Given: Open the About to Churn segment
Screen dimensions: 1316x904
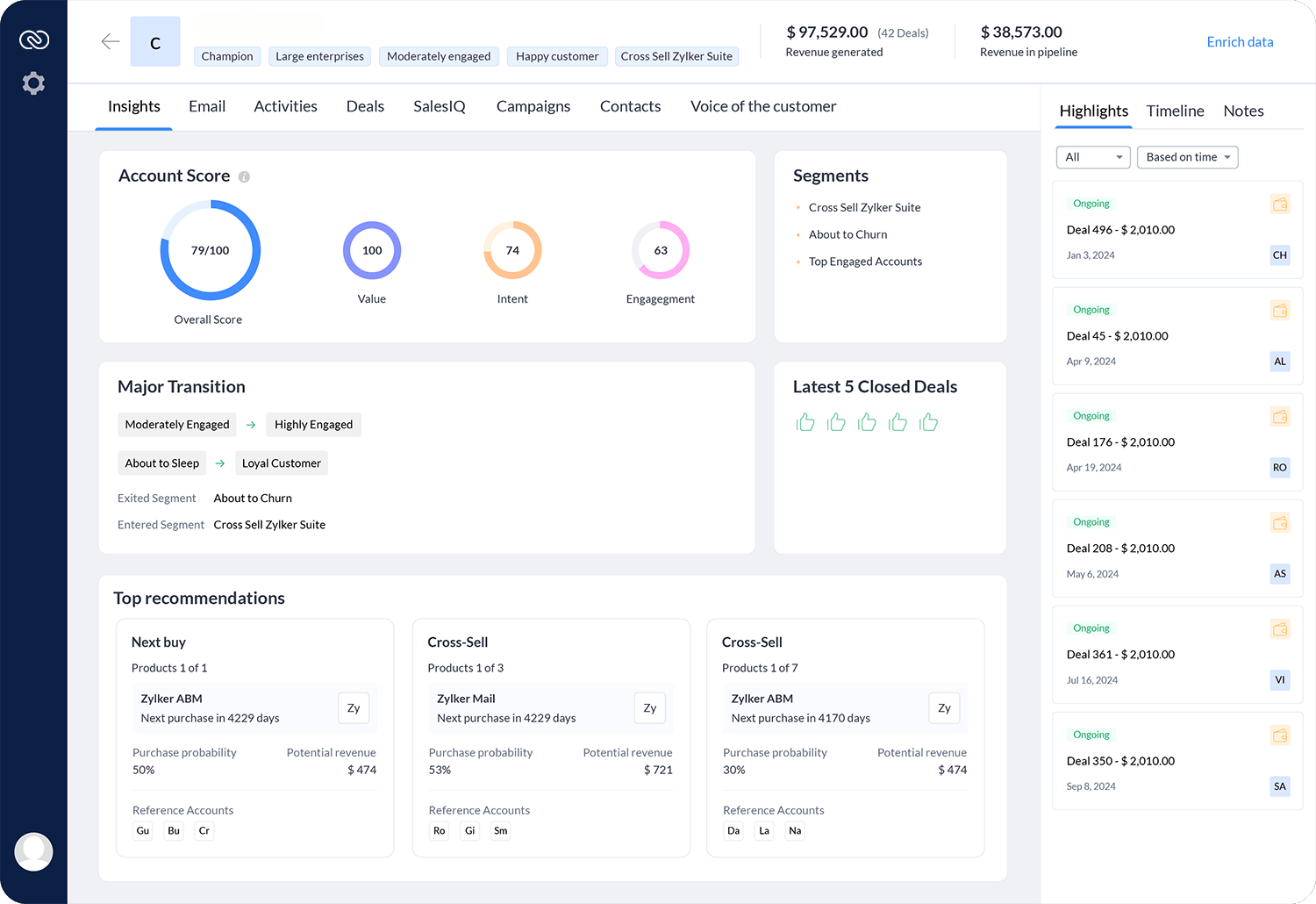Looking at the screenshot, I should (848, 234).
